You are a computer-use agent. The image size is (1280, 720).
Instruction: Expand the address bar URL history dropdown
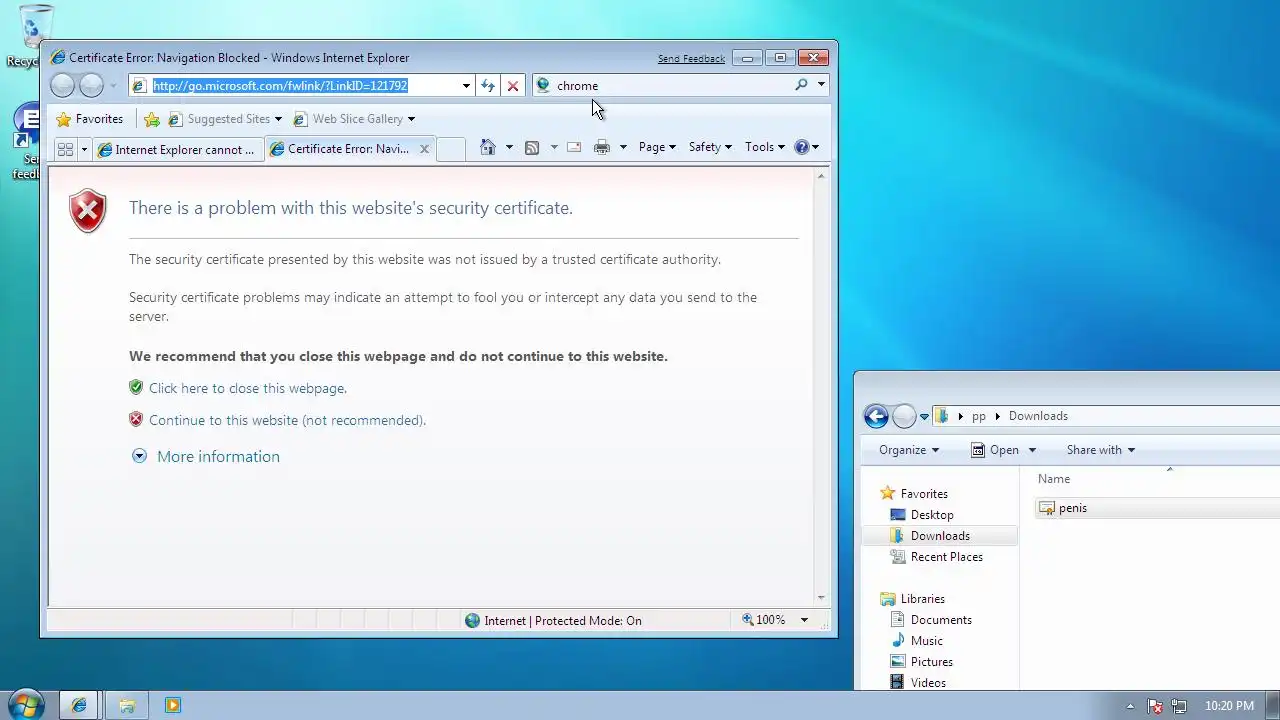(x=465, y=86)
